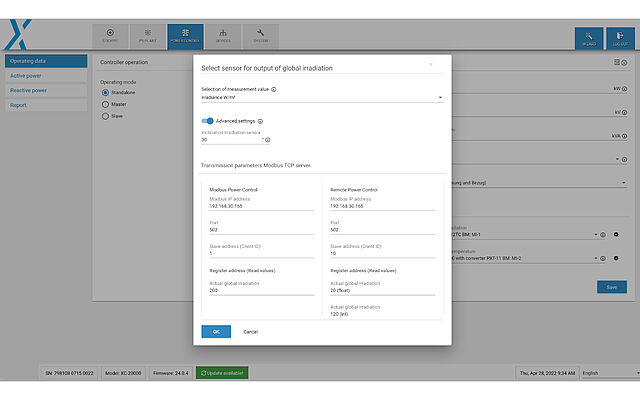Click the Log out button
The width and height of the screenshot is (640, 400).
pos(620,38)
